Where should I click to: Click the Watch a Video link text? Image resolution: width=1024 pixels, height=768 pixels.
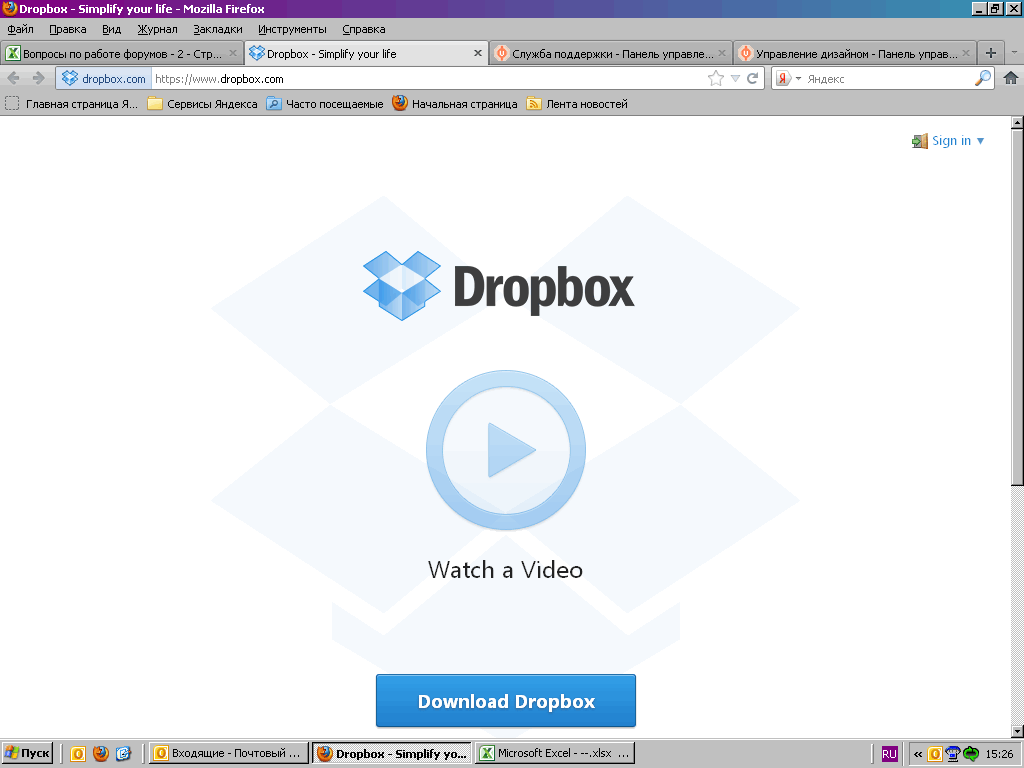505,569
